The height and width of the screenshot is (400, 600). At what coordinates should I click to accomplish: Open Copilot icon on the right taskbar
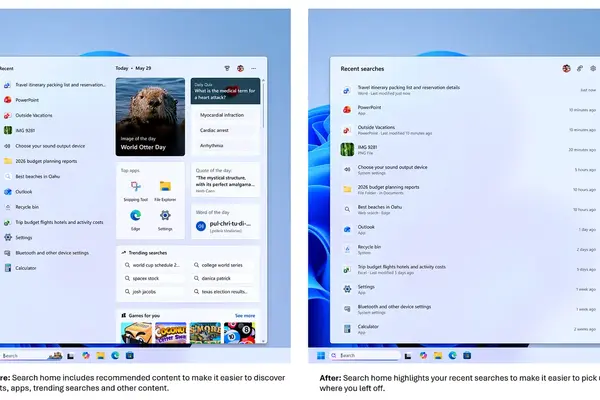423,356
